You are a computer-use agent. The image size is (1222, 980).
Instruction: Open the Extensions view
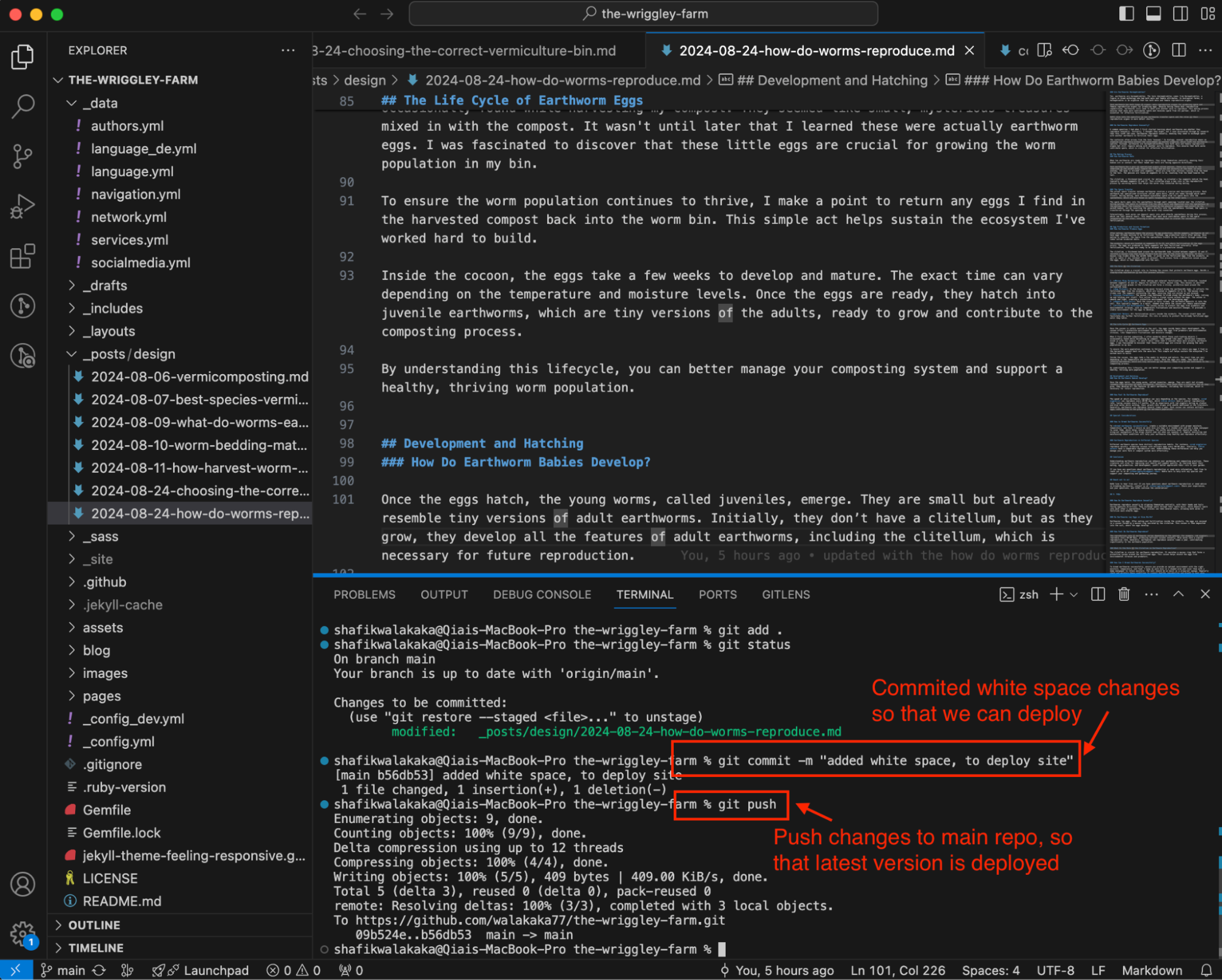pyautogui.click(x=23, y=256)
